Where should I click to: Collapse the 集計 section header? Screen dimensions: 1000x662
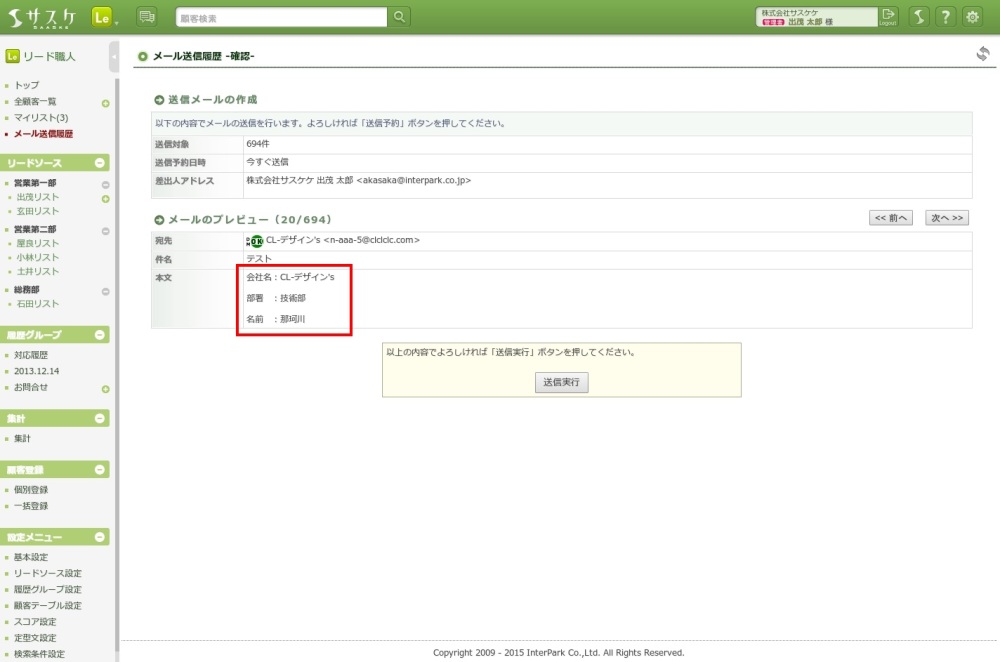coord(99,418)
